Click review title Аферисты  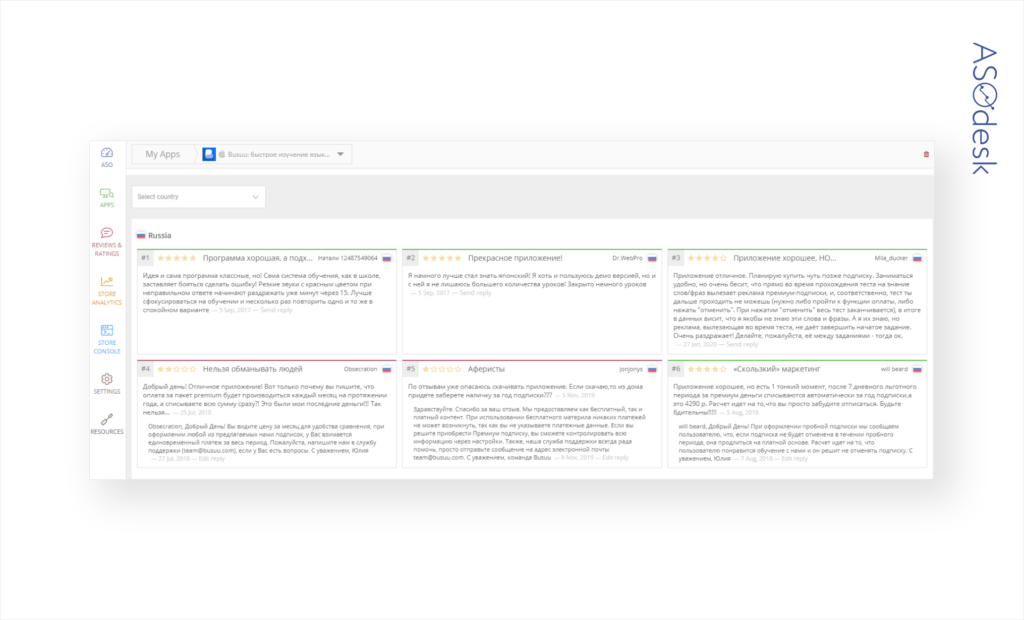pyautogui.click(x=486, y=369)
